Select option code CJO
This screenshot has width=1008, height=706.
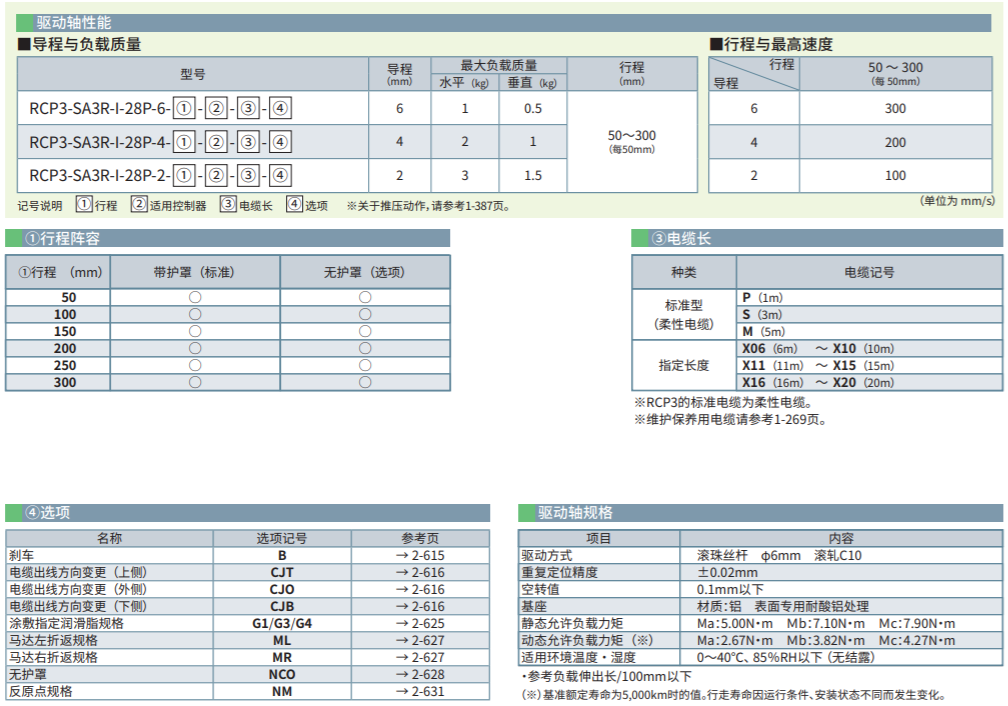click(x=282, y=590)
